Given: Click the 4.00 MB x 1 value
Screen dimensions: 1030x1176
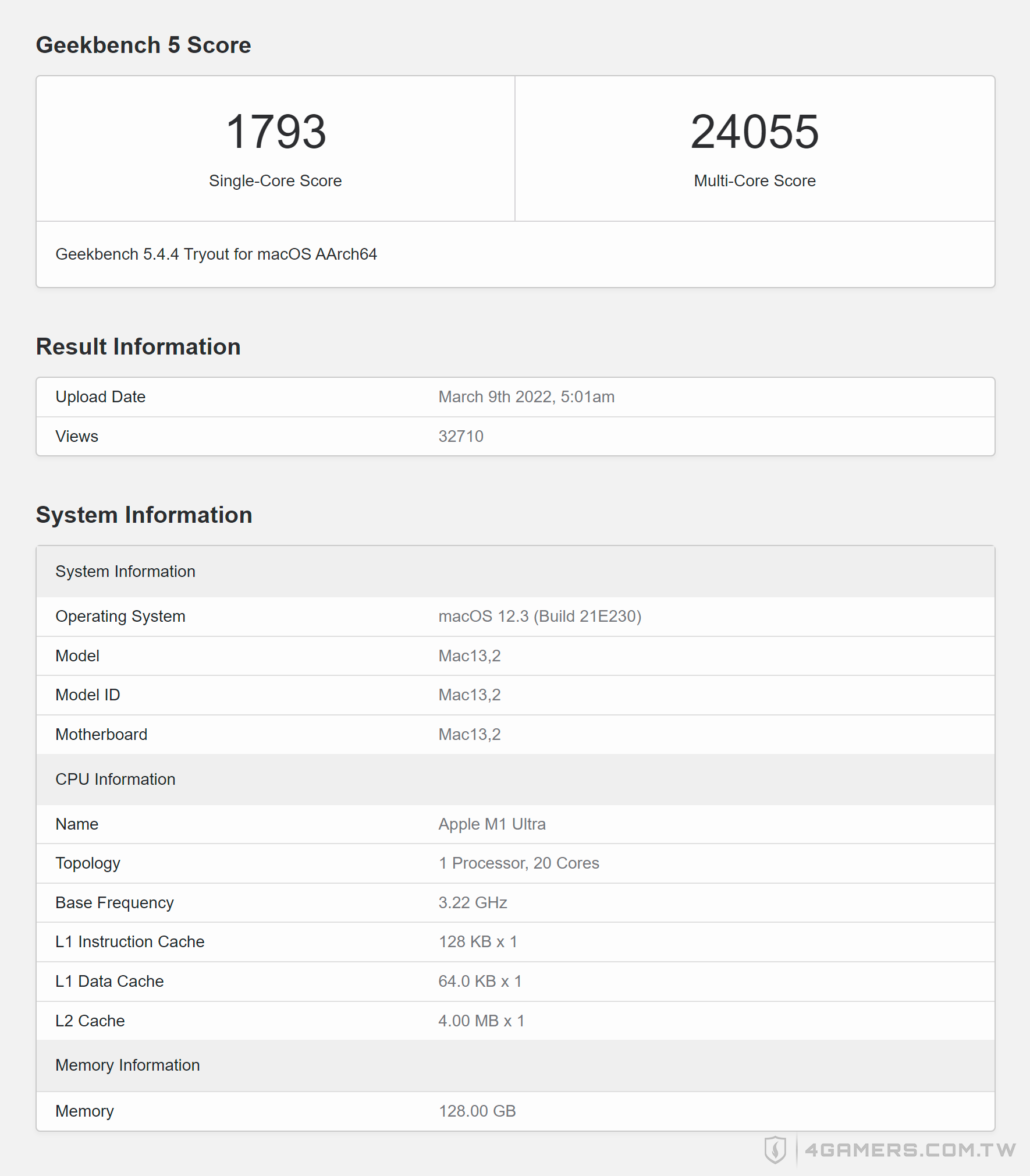Looking at the screenshot, I should point(481,1021).
